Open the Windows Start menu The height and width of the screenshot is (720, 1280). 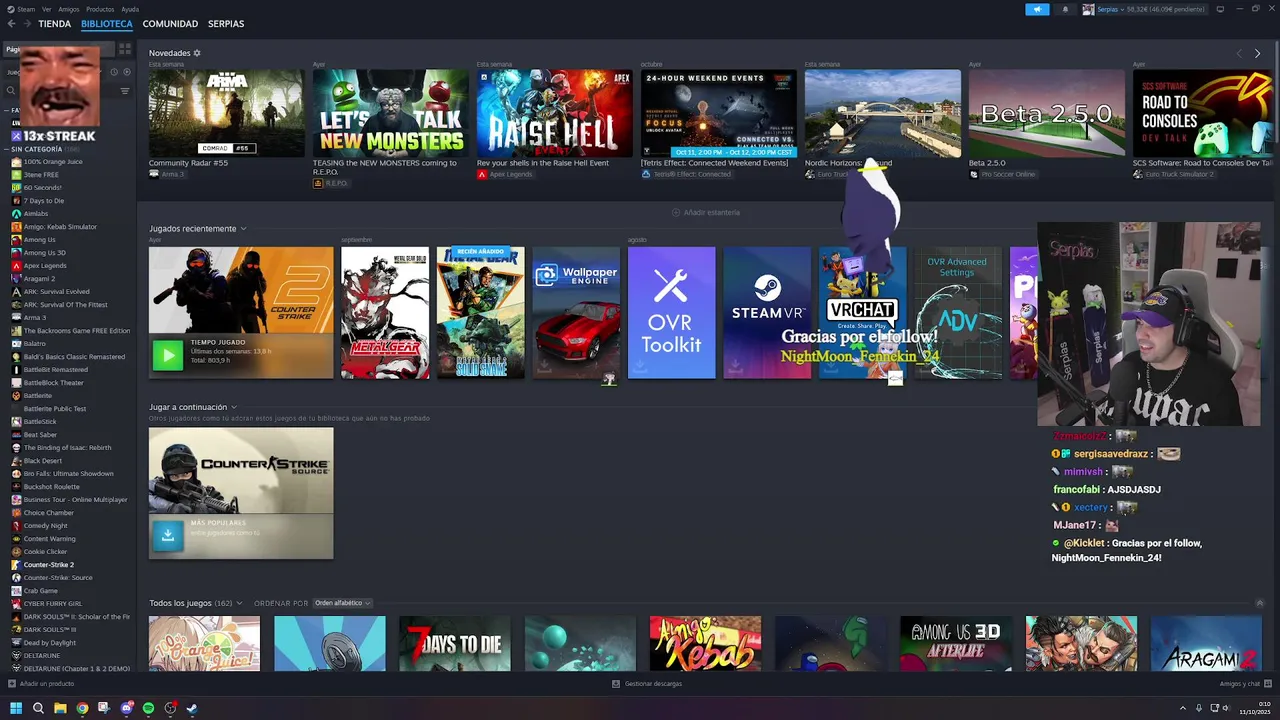(x=16, y=708)
